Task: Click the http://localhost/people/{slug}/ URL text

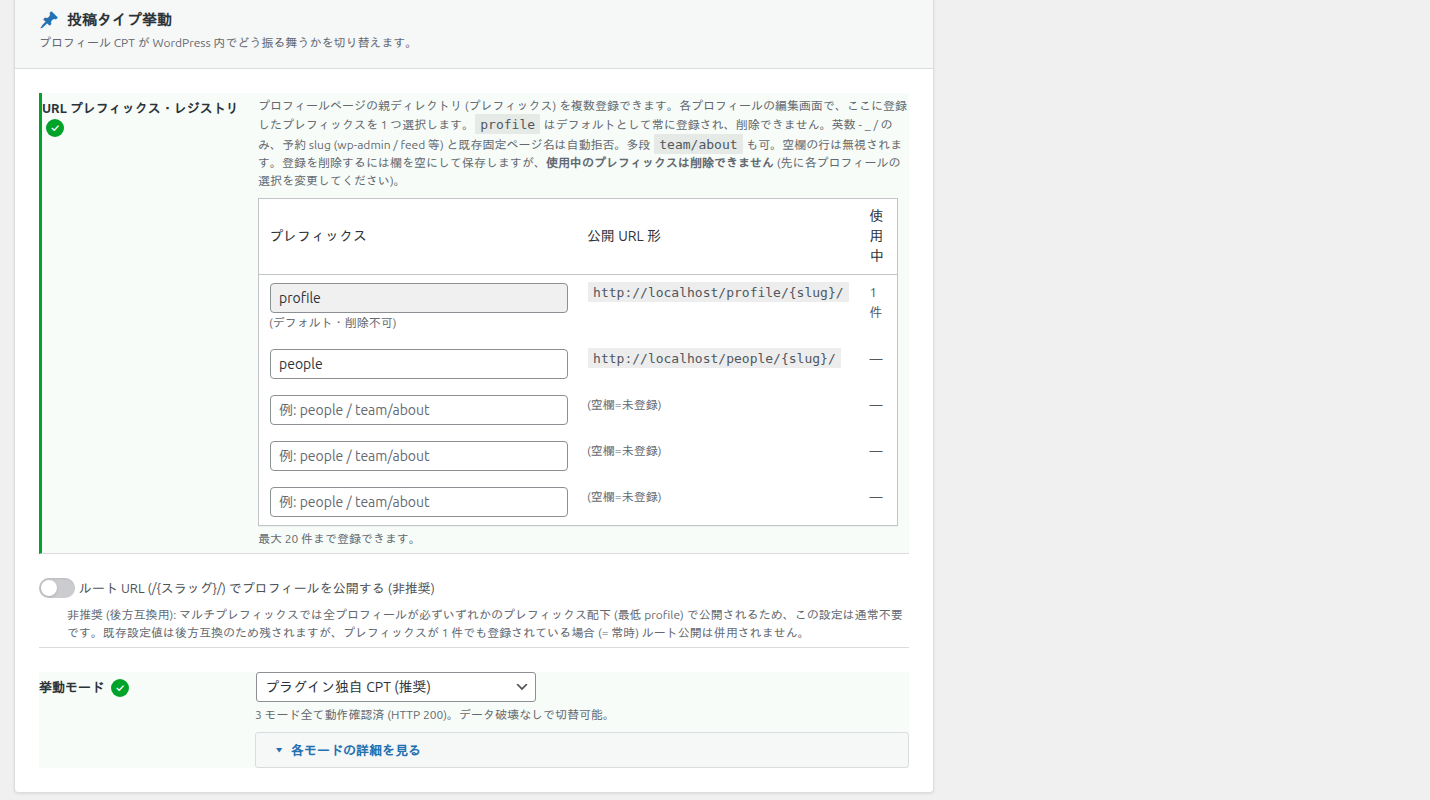Action: click(714, 359)
